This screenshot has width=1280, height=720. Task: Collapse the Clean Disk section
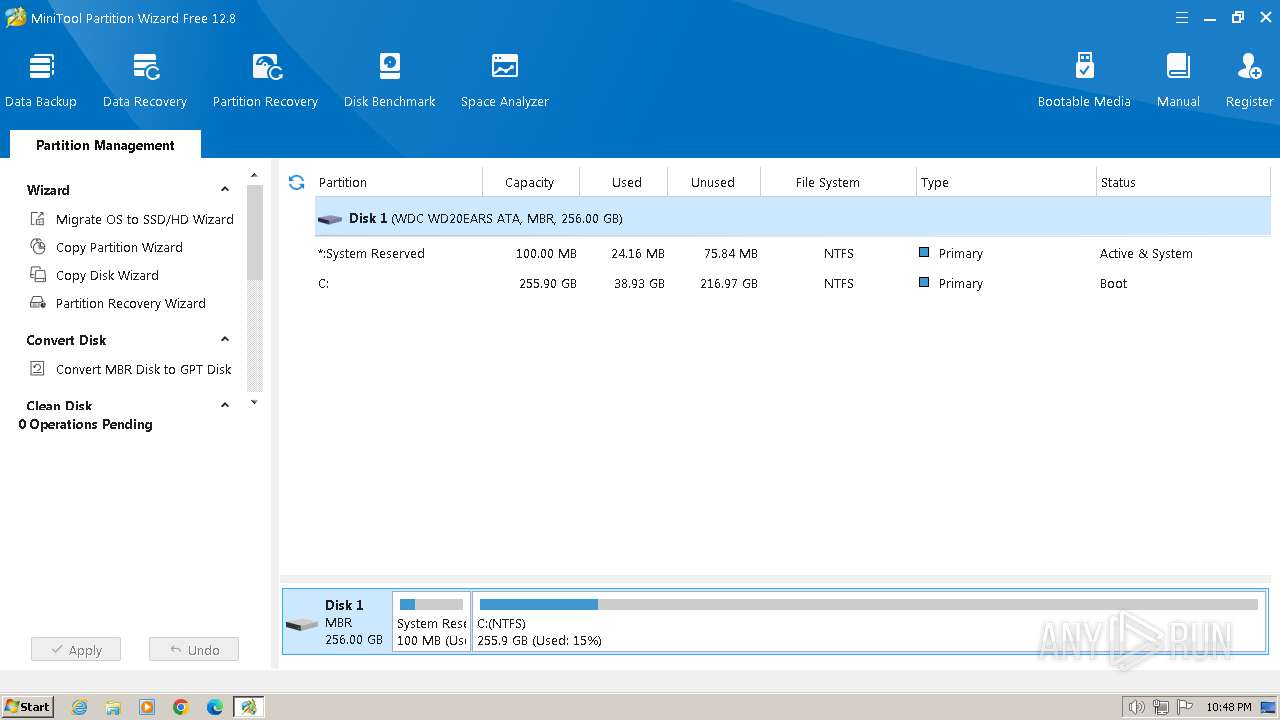pyautogui.click(x=225, y=405)
